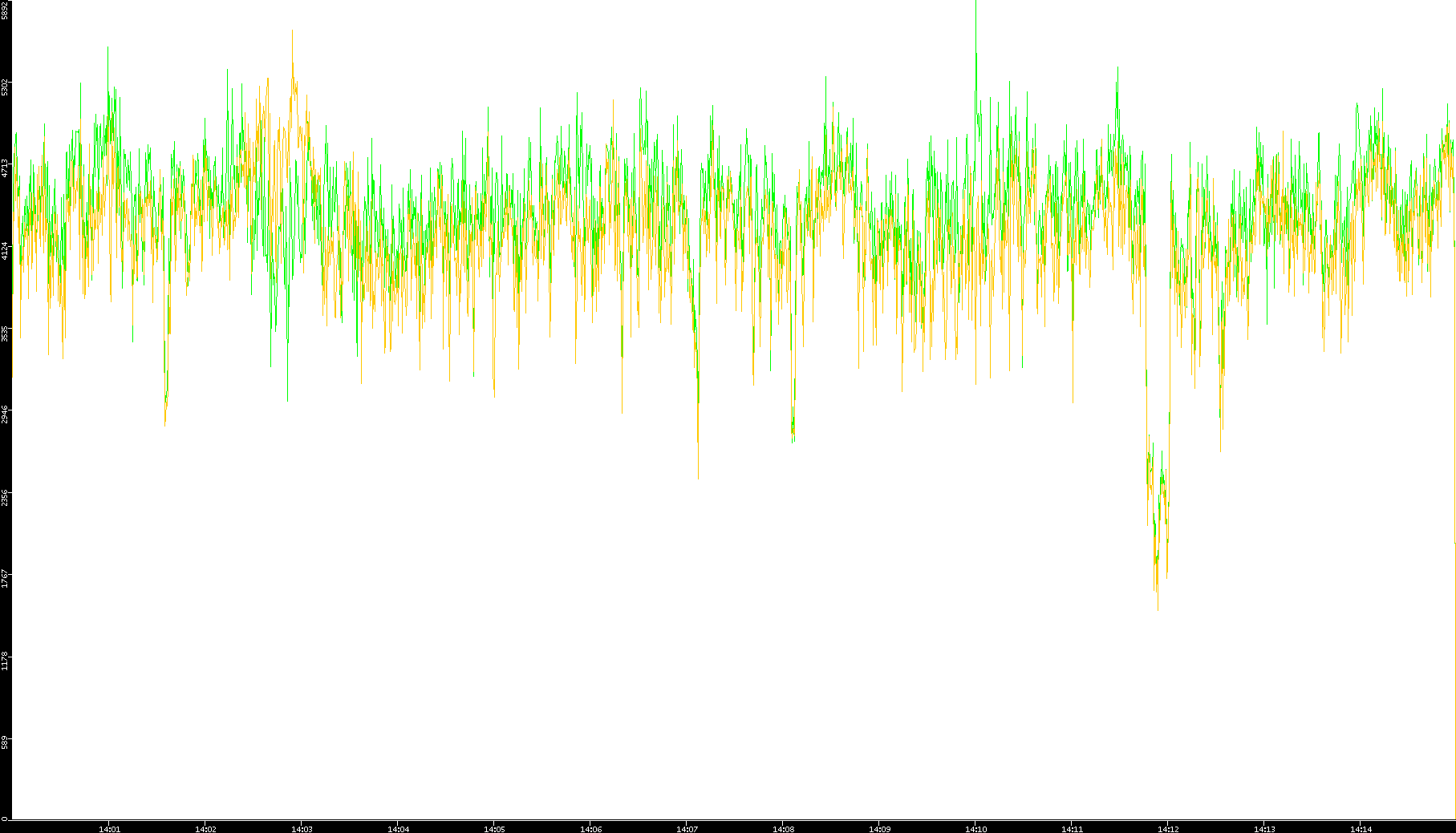Click the 589 vertical axis label
The width and height of the screenshot is (1456, 833).
(5, 740)
